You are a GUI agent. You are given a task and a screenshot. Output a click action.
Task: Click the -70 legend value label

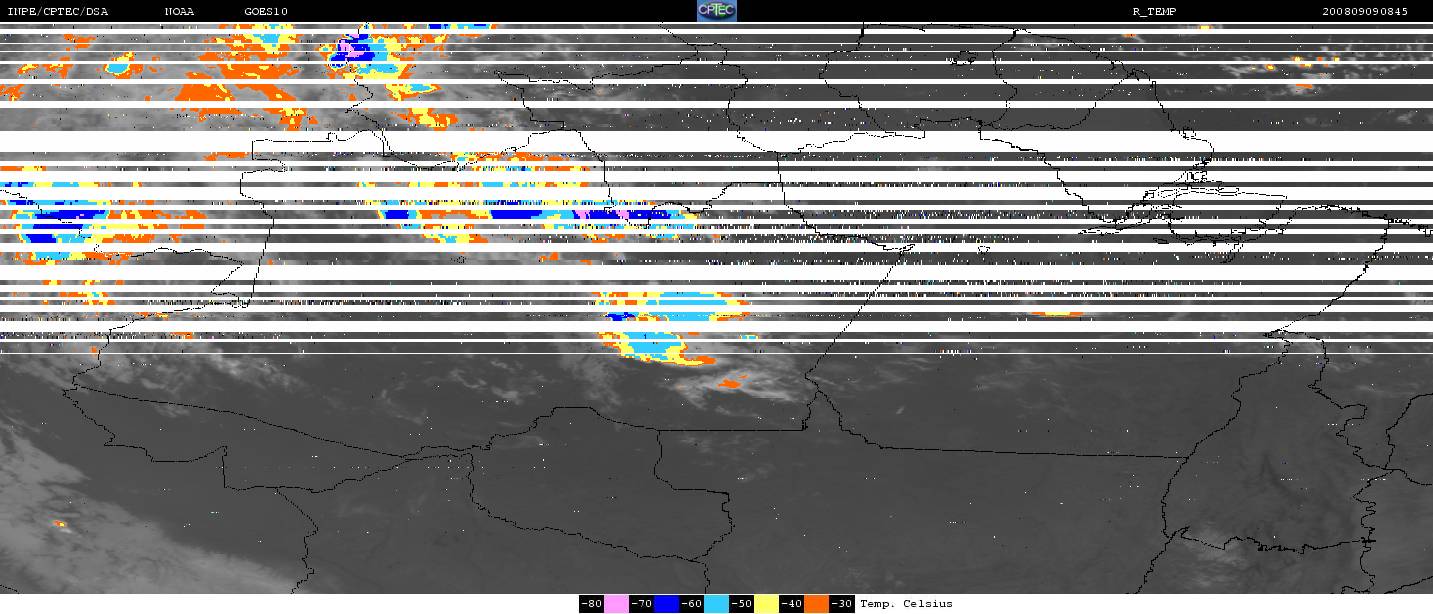641,604
